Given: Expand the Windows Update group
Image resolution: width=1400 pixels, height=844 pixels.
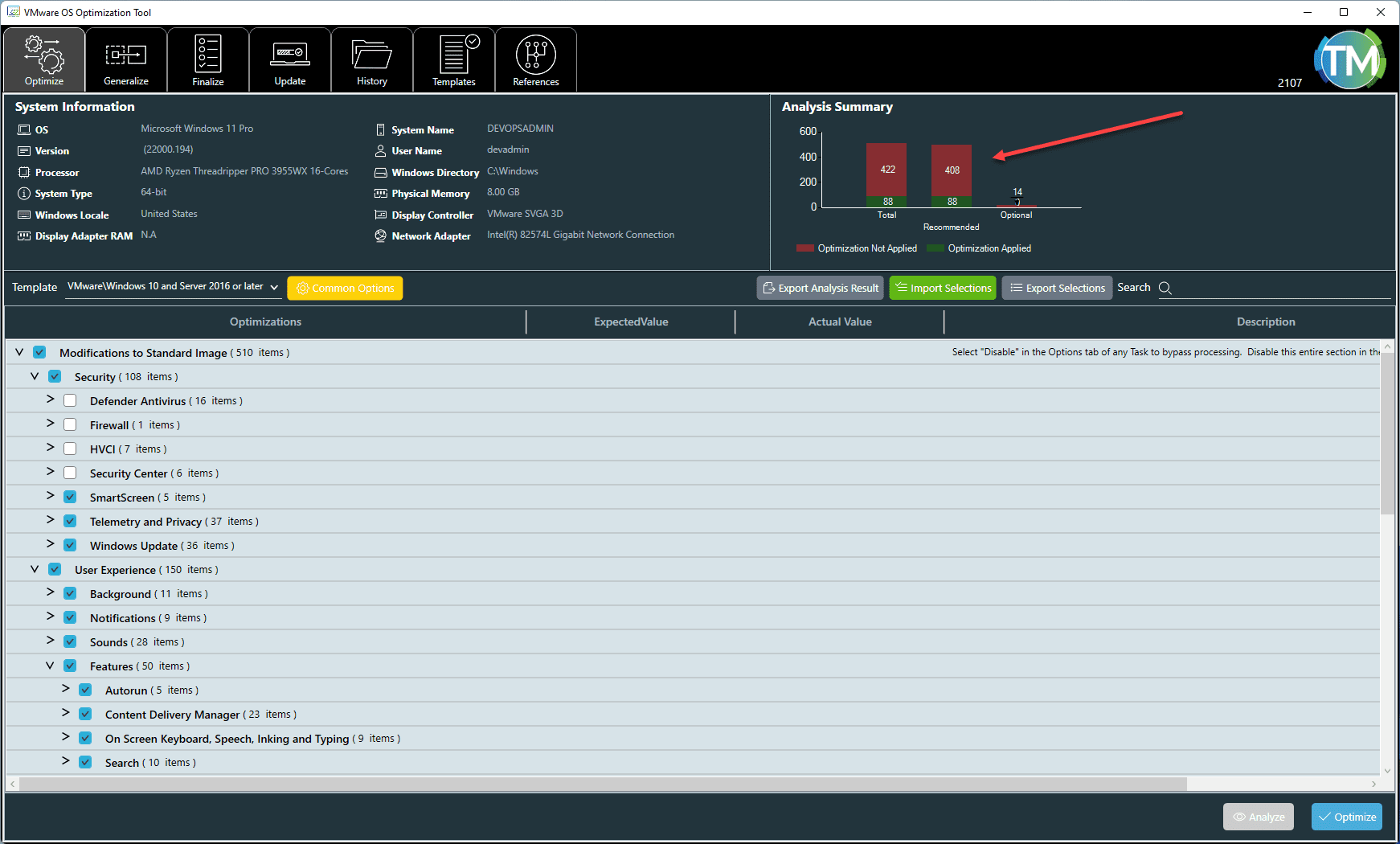Looking at the screenshot, I should 50,544.
